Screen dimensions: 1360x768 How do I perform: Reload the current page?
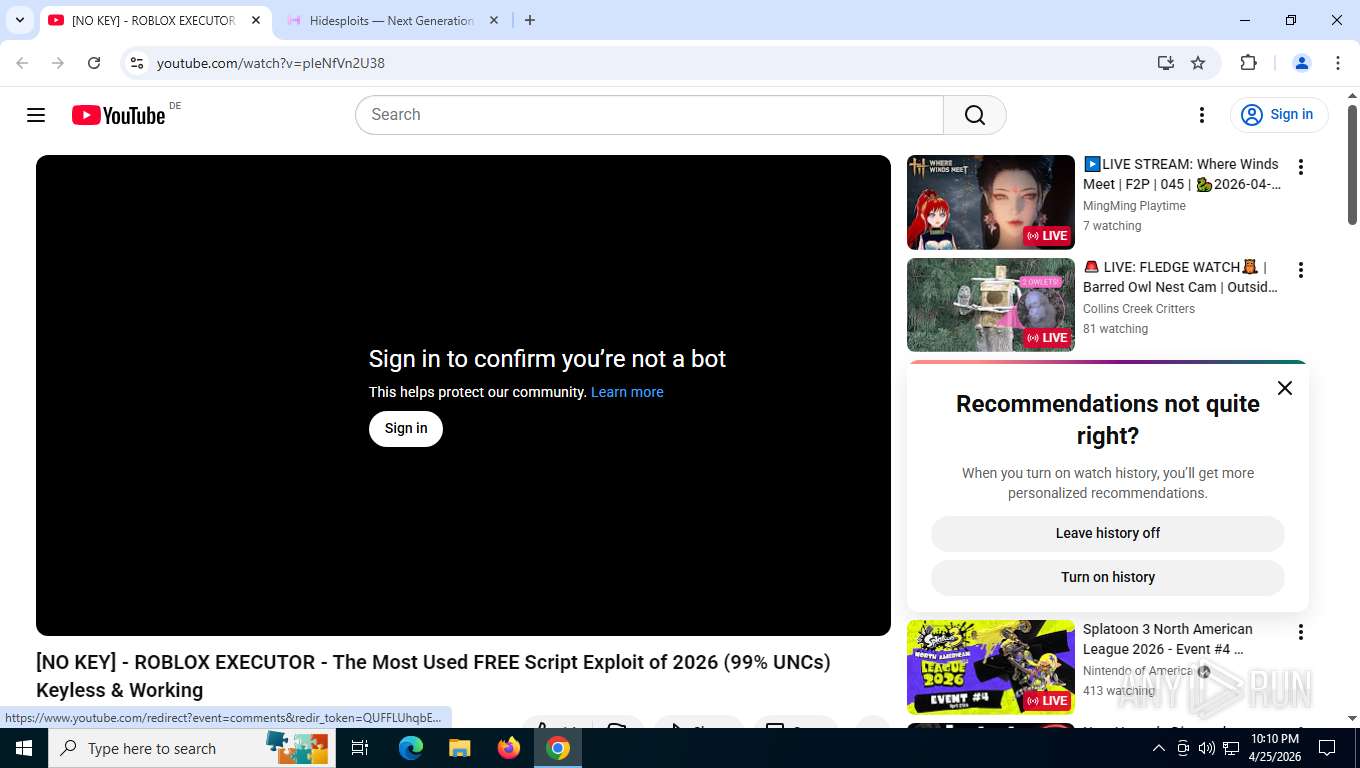tap(94, 63)
